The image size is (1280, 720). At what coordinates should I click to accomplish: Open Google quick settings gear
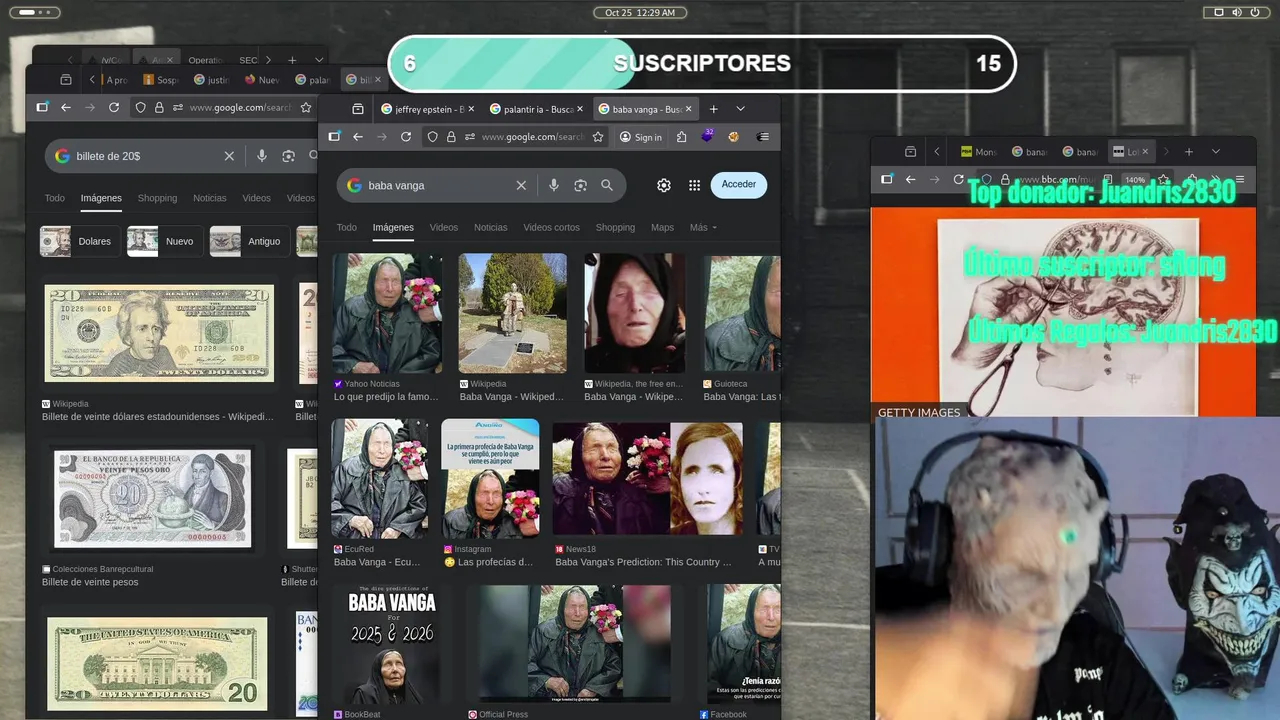click(x=663, y=185)
